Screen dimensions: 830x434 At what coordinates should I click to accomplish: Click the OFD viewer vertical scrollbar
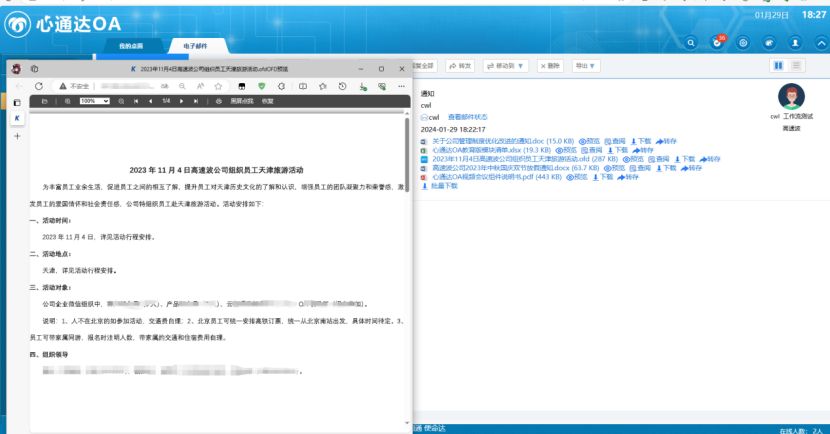[x=406, y=200]
